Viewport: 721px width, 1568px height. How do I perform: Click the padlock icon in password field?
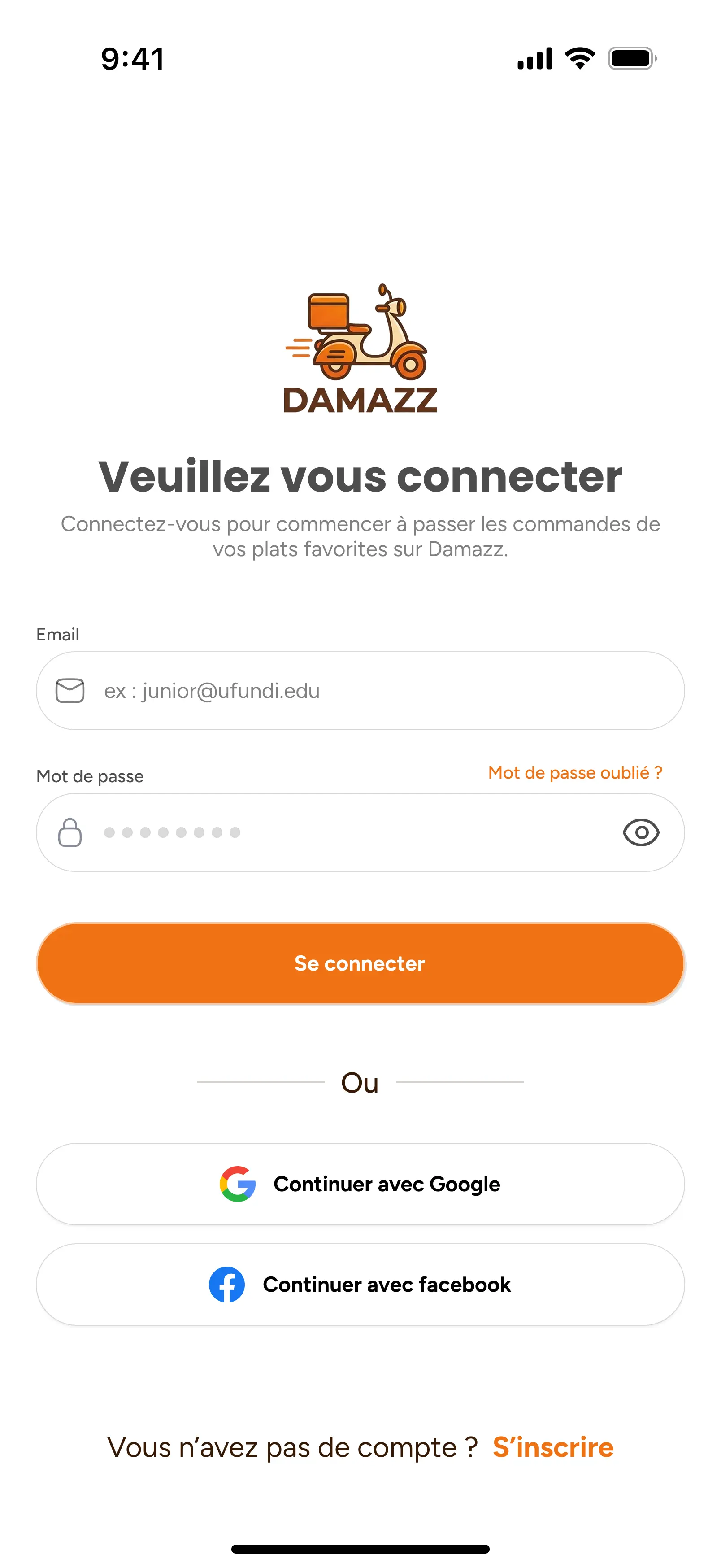click(x=70, y=832)
